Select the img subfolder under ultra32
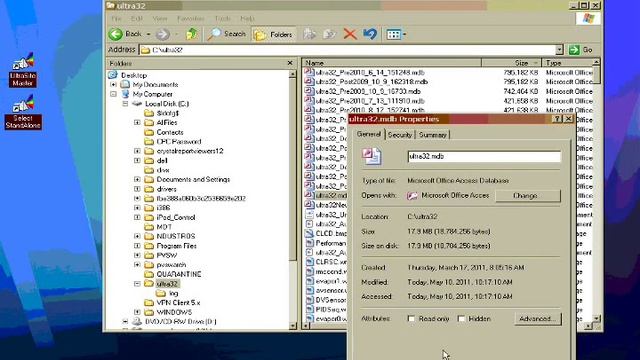This screenshot has width=640, height=360. (173, 293)
